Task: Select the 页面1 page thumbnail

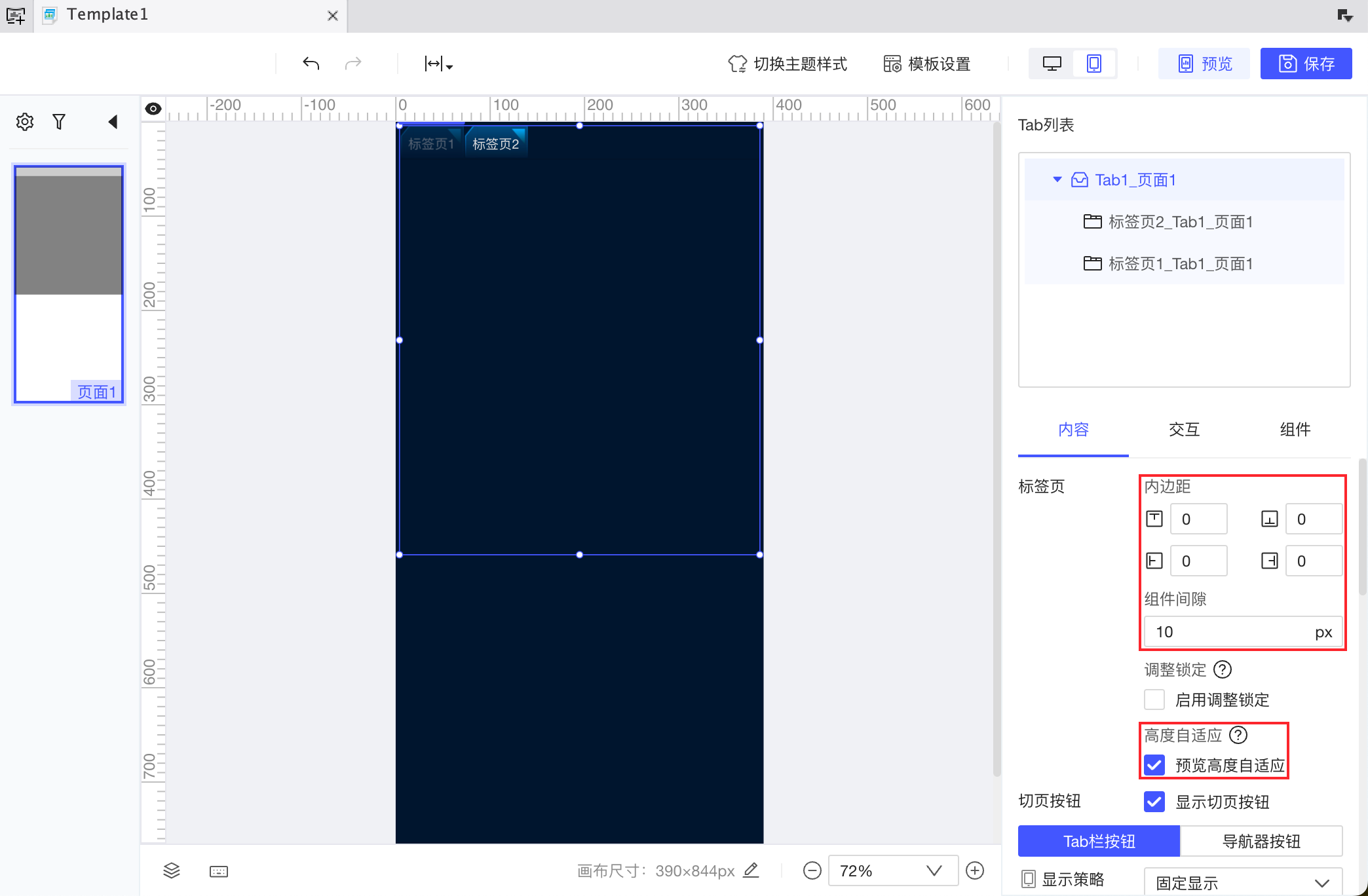Action: click(69, 284)
